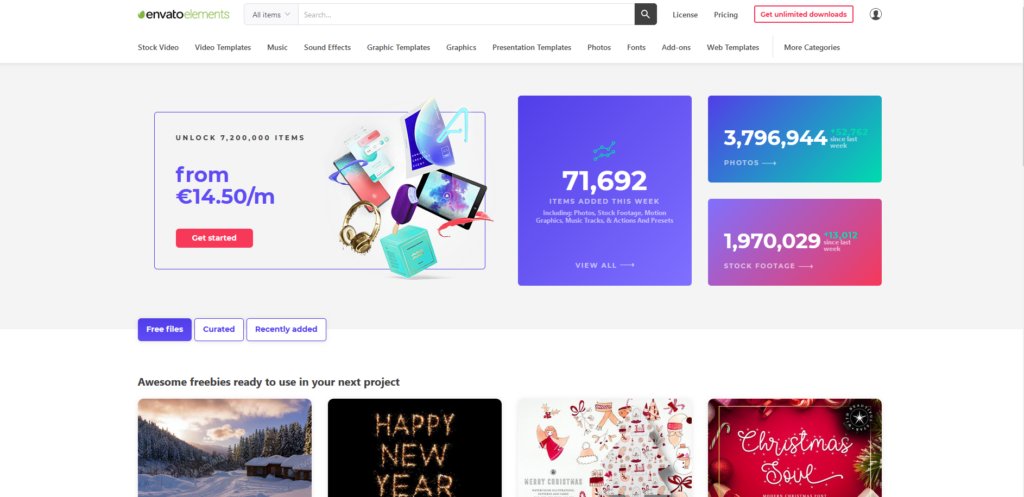Viewport: 1024px width, 497px height.
Task: Focus the Search input field
Action: click(466, 14)
